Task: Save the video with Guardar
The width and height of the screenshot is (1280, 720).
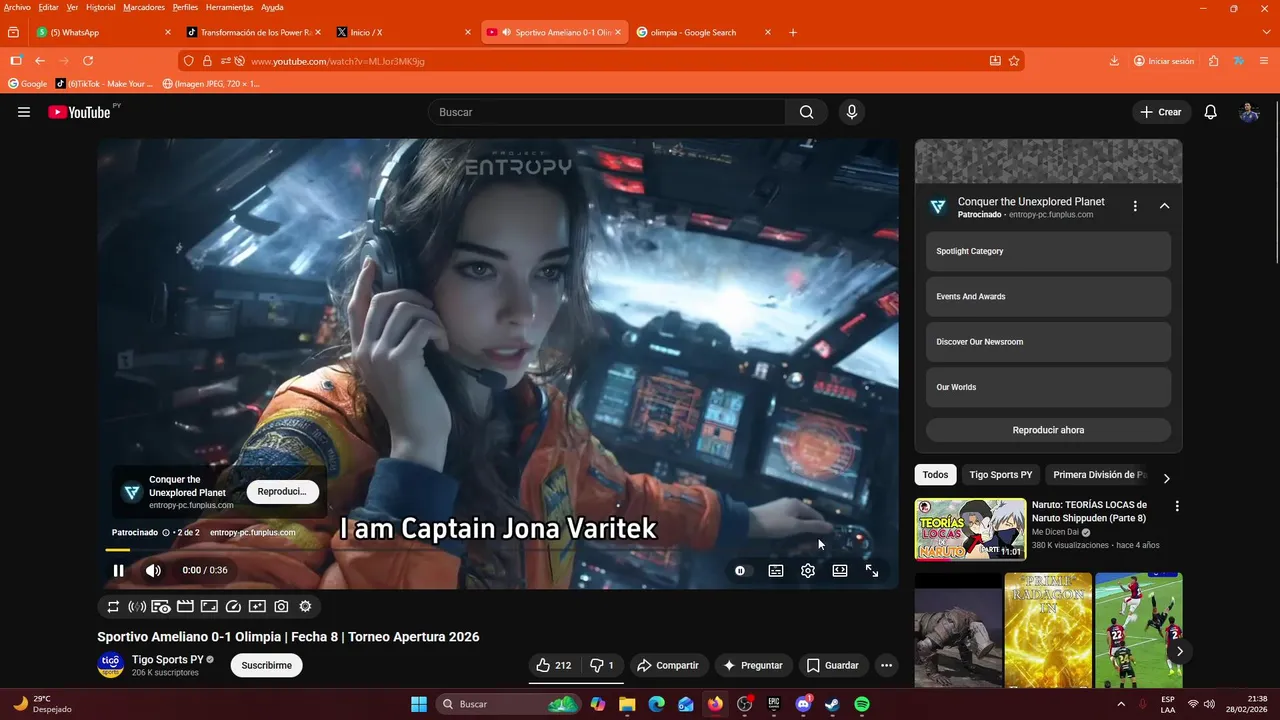Action: point(833,665)
